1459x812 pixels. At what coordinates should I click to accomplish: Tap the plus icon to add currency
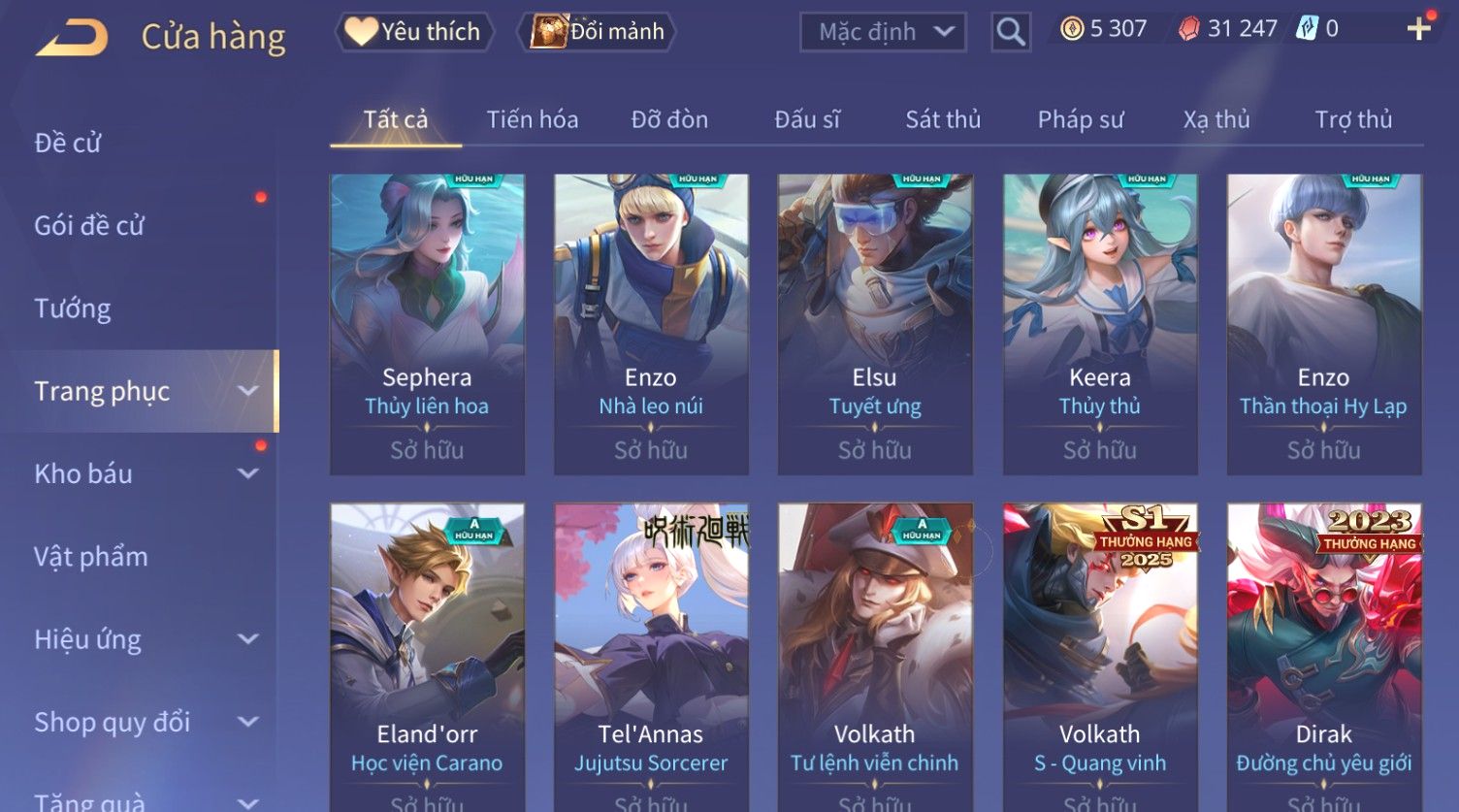point(1418,29)
